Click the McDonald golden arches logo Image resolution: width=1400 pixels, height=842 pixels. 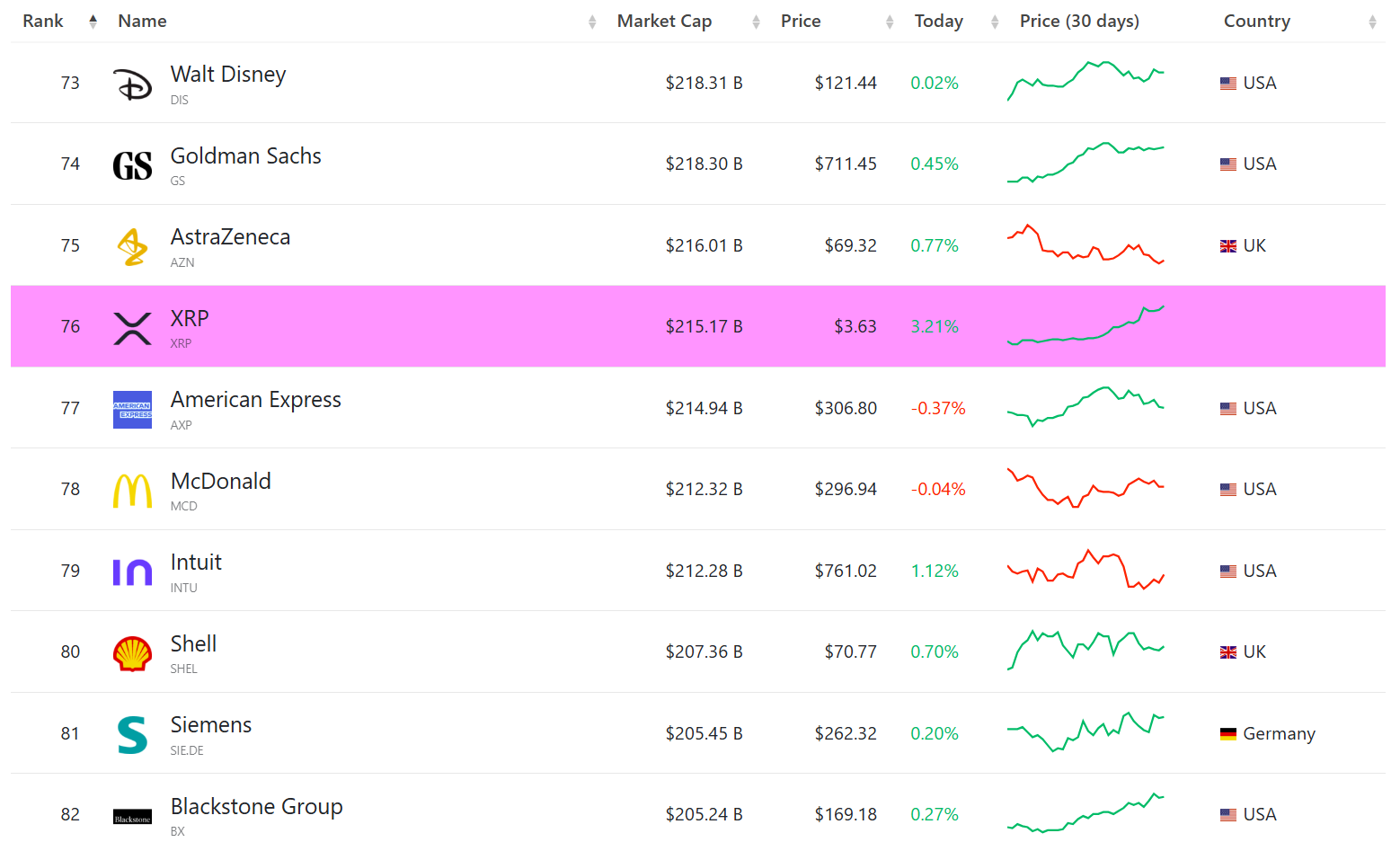(133, 491)
